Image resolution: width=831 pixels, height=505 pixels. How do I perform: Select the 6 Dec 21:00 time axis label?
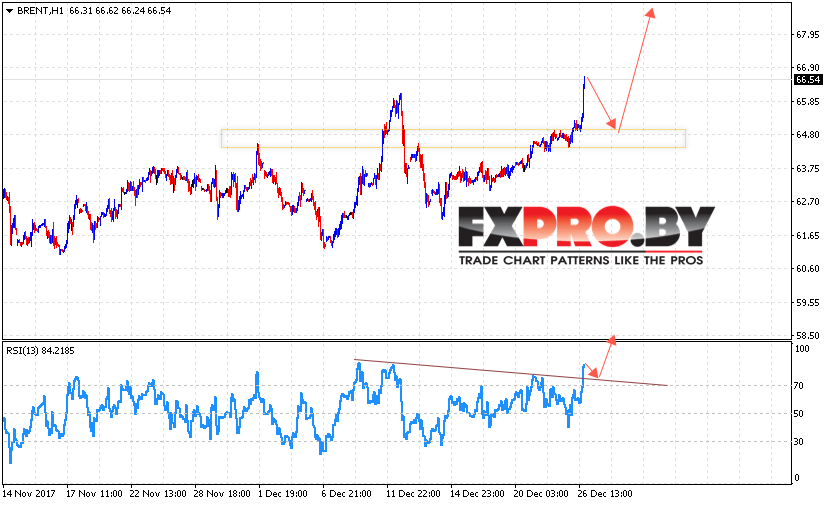(x=347, y=493)
